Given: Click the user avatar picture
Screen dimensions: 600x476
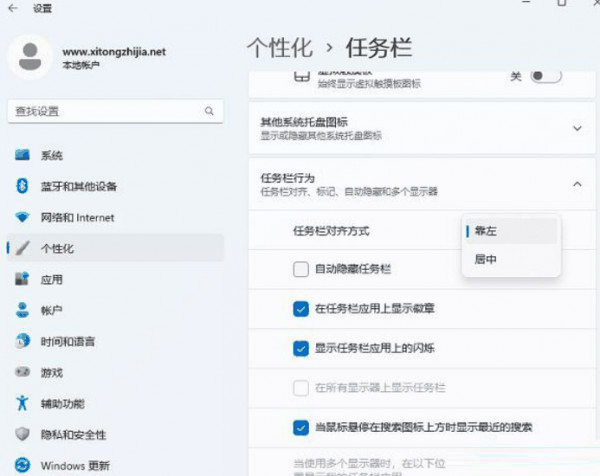Looking at the screenshot, I should point(30,56).
